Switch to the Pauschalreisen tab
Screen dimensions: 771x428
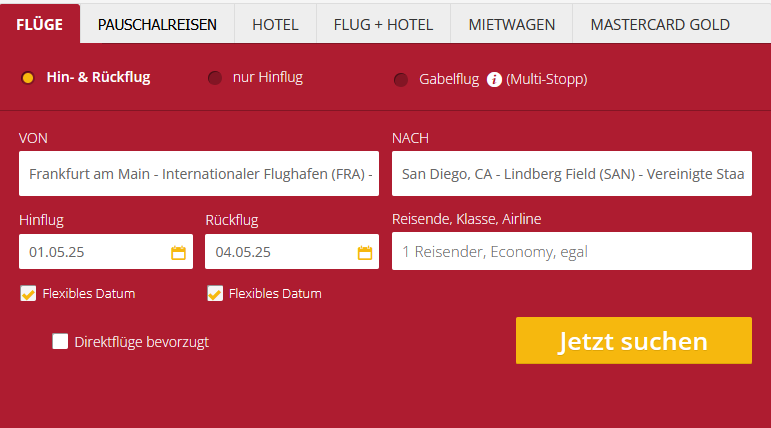click(157, 24)
